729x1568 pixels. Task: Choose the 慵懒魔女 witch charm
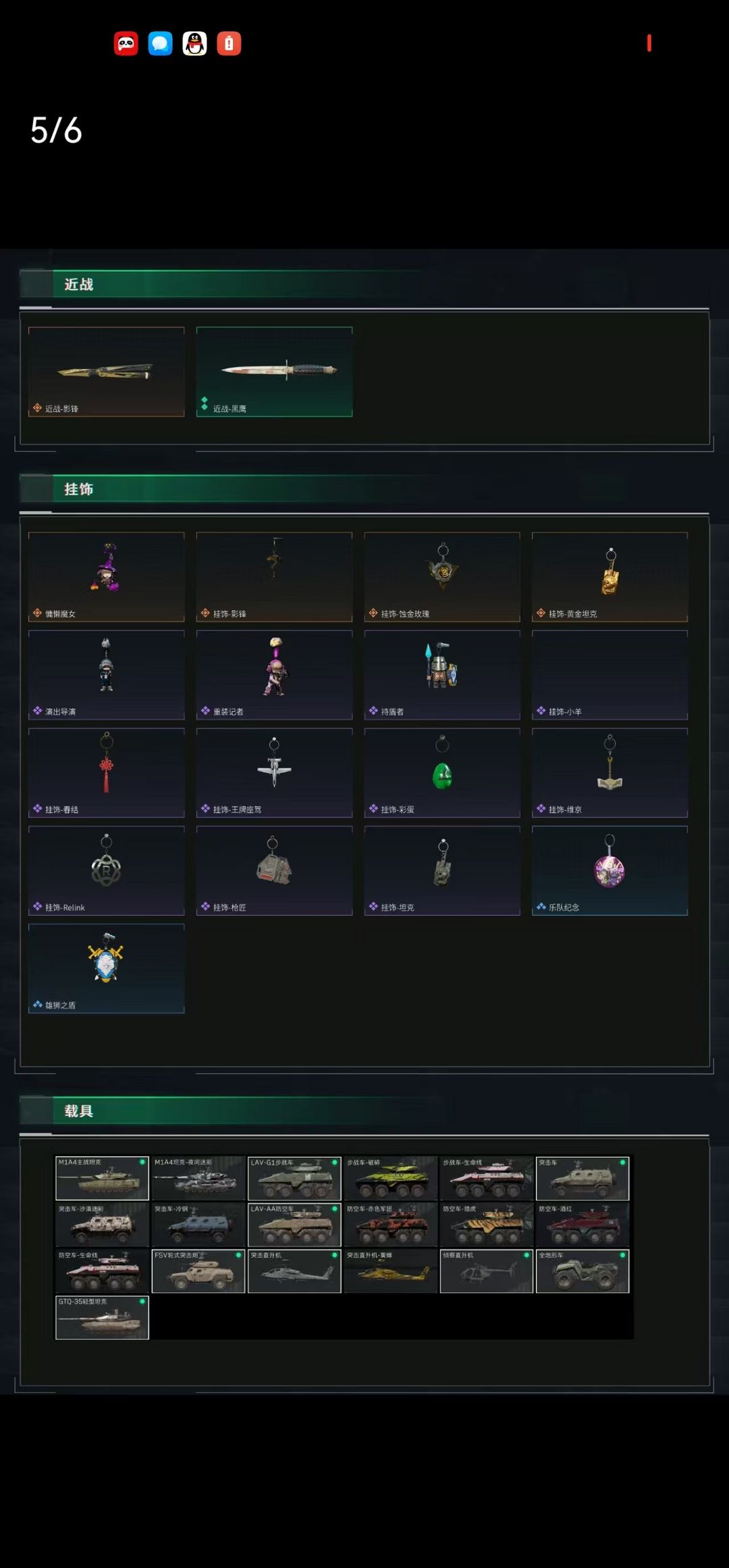click(x=107, y=577)
